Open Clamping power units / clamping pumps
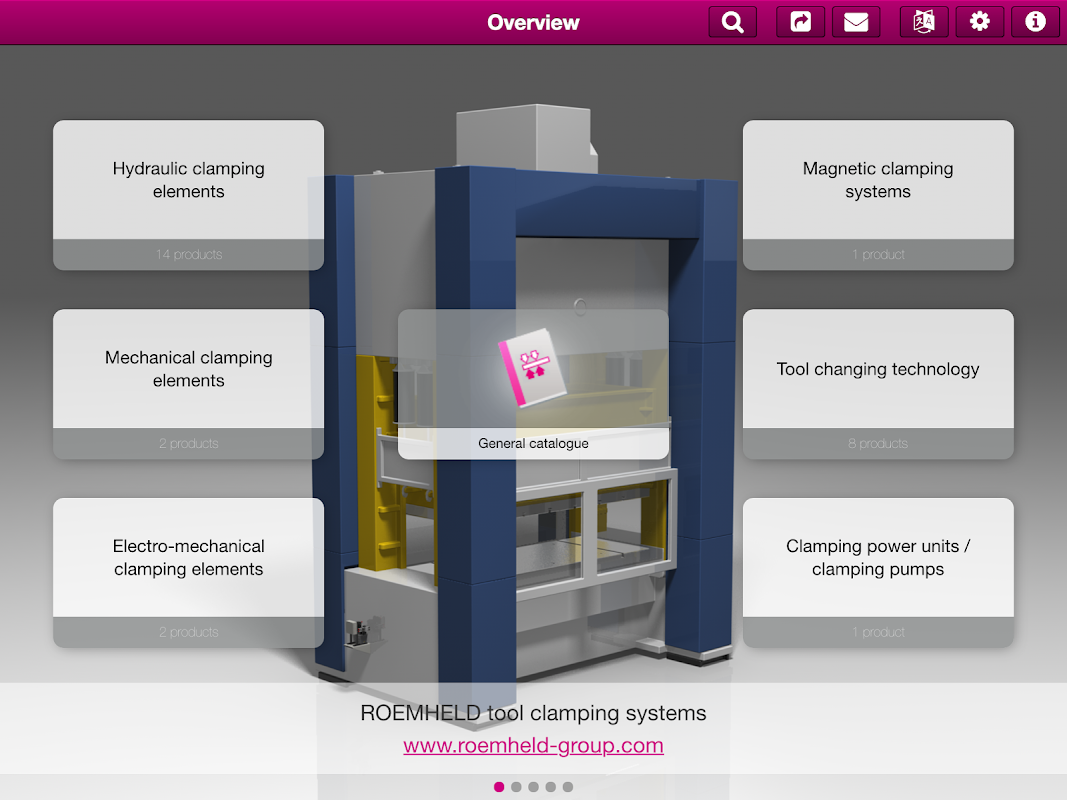This screenshot has height=800, width=1067. point(878,573)
